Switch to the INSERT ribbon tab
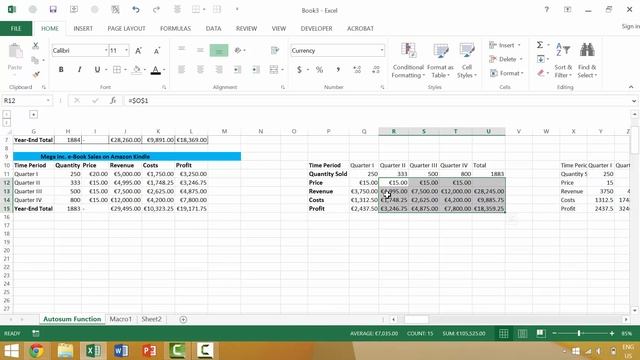This screenshot has width=640, height=360. (83, 29)
